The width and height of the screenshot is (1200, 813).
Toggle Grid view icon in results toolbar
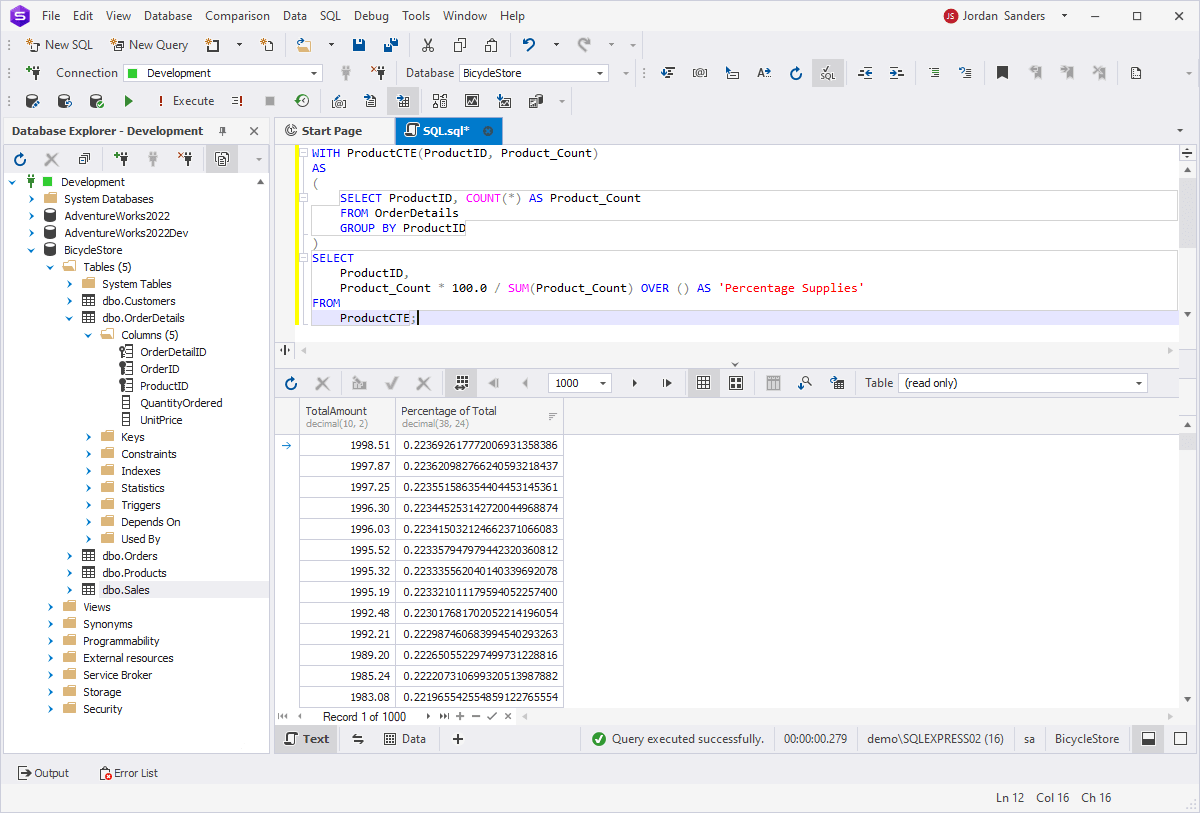[703, 383]
